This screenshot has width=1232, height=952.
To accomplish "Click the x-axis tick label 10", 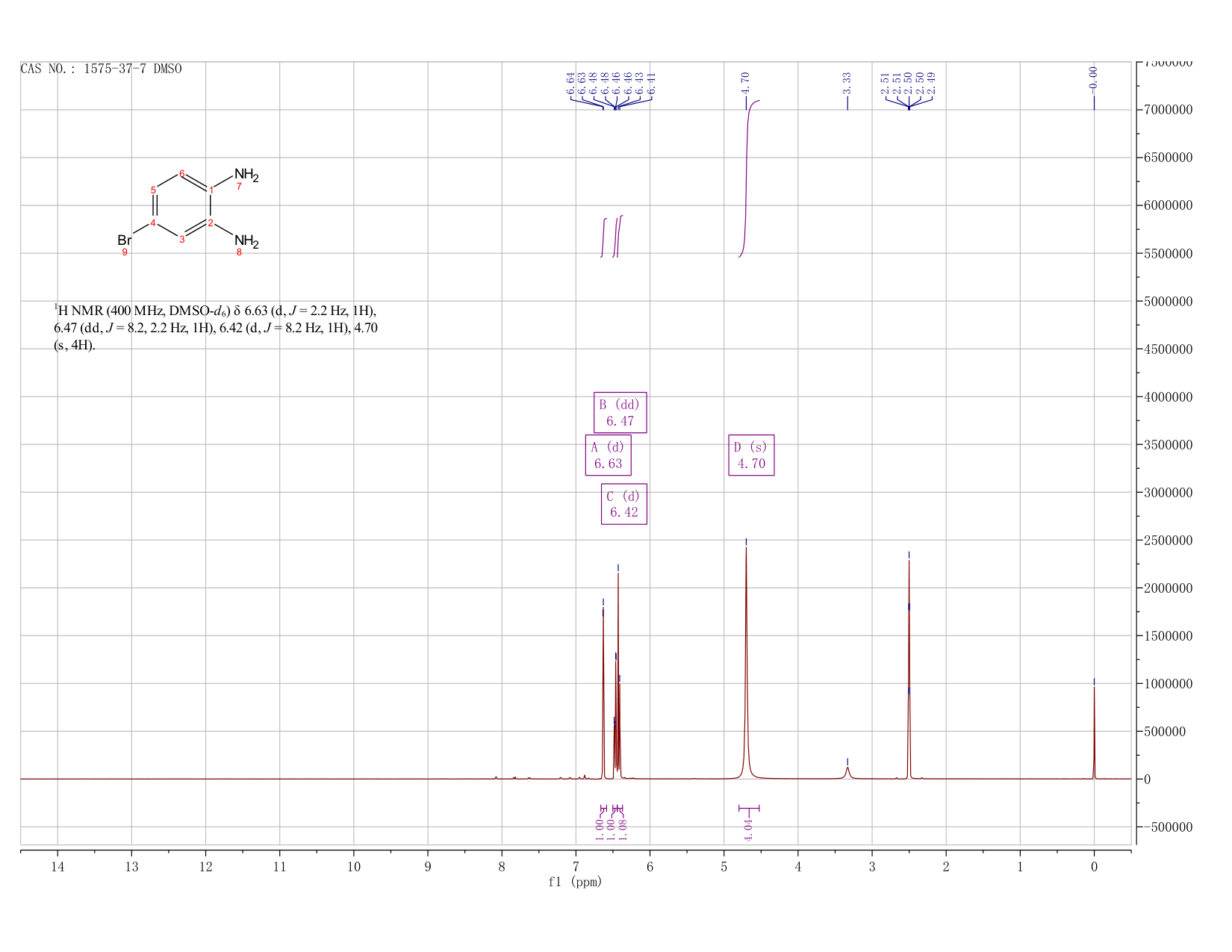I will [x=354, y=866].
